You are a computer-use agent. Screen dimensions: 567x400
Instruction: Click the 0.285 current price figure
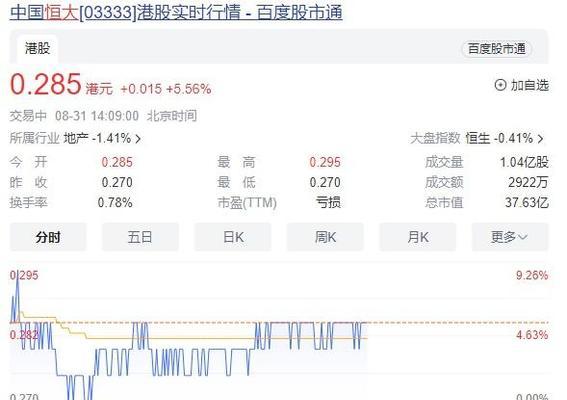[x=46, y=84]
